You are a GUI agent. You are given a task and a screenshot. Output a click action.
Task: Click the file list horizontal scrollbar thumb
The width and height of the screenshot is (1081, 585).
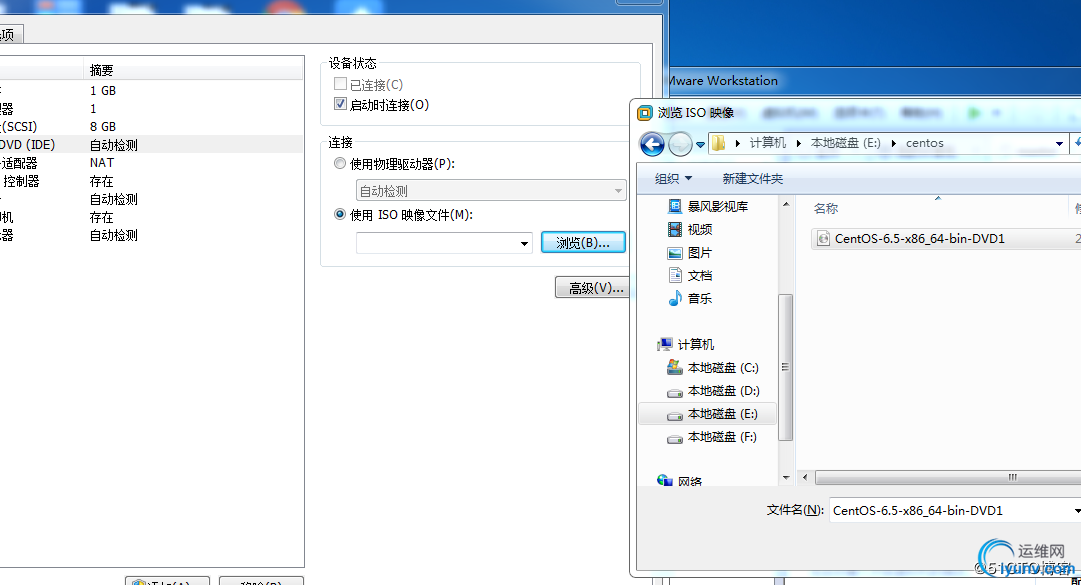click(948, 477)
